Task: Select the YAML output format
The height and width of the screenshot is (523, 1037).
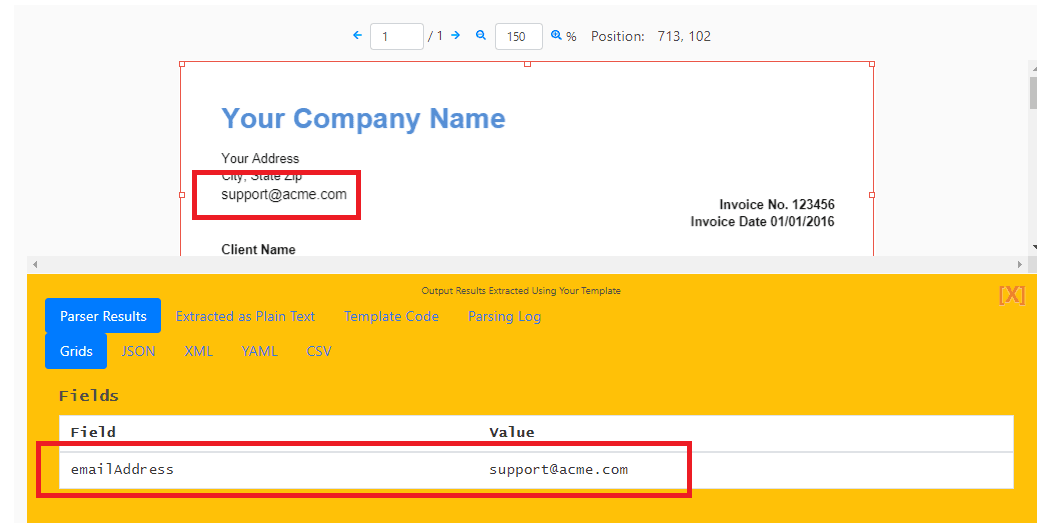Action: [x=259, y=351]
